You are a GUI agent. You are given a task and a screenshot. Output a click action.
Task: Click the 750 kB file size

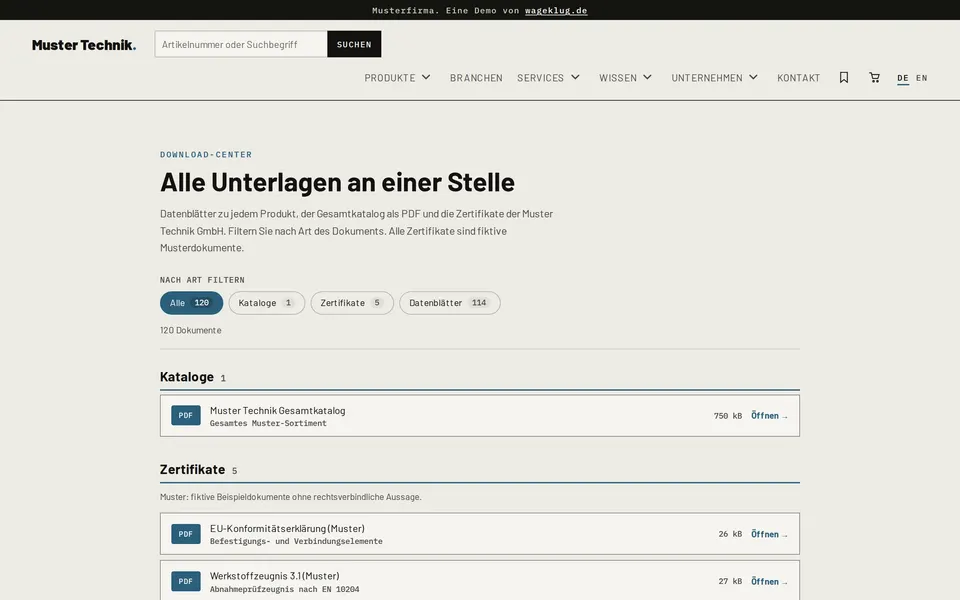click(x=727, y=416)
